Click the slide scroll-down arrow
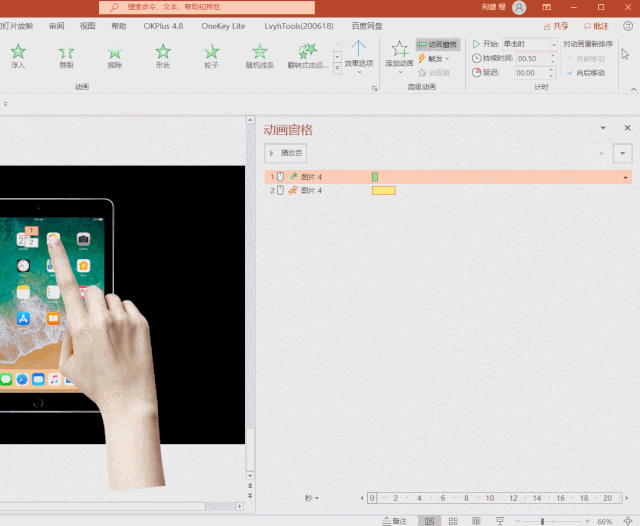The width and height of the screenshot is (640, 526). [x=250, y=476]
